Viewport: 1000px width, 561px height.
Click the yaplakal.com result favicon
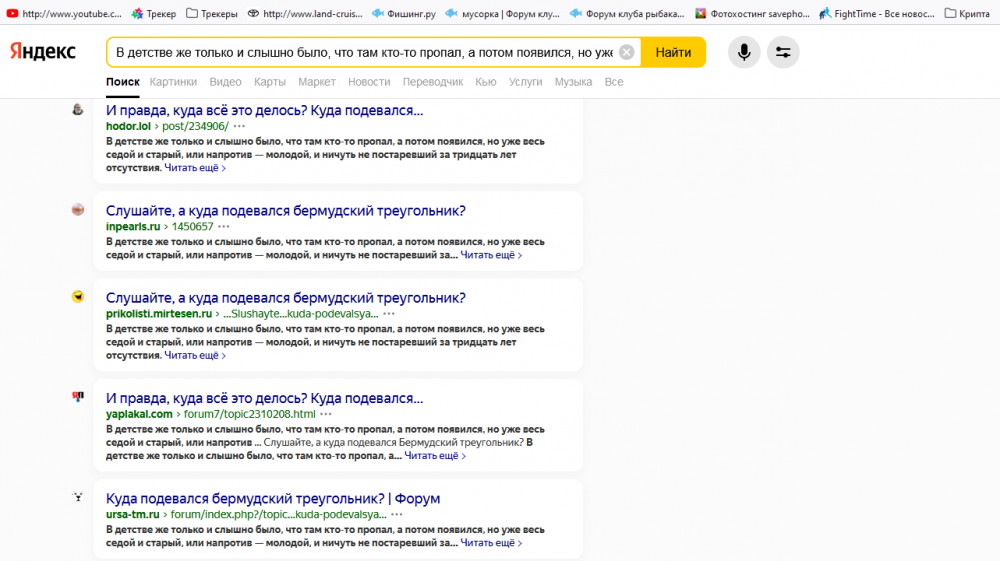[78, 397]
